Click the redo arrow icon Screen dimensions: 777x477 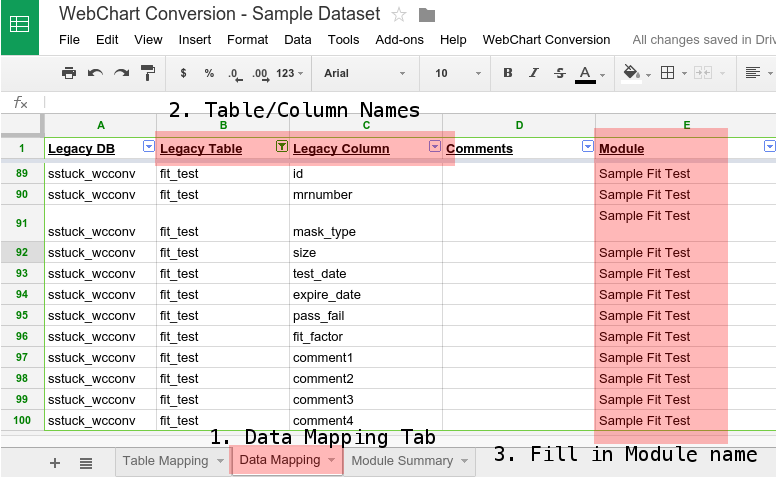[121, 73]
